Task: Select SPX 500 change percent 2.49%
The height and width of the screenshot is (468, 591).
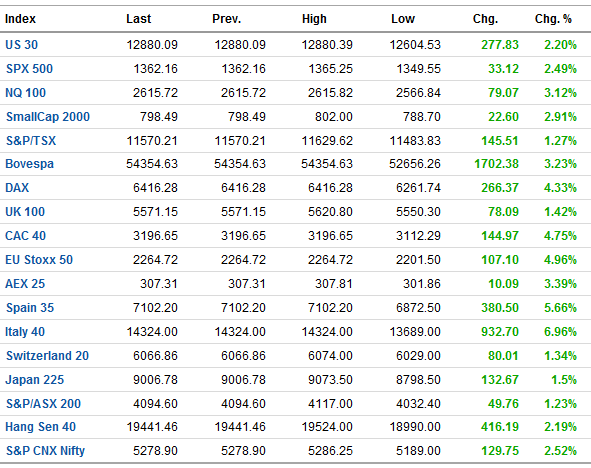Action: tap(560, 69)
